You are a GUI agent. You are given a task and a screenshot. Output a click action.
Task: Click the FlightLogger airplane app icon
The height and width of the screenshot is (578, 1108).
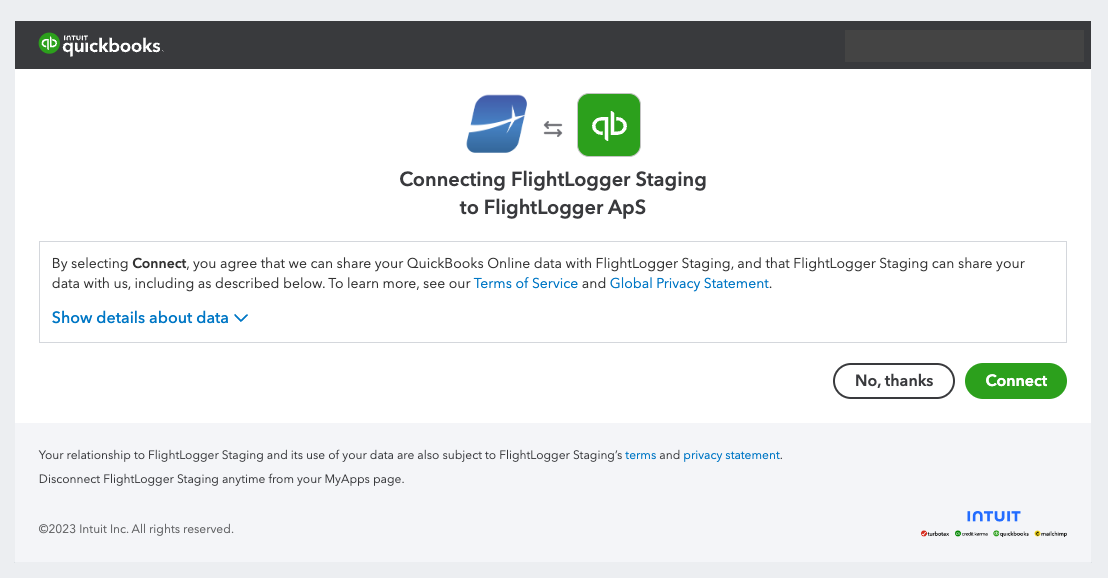coord(496,124)
